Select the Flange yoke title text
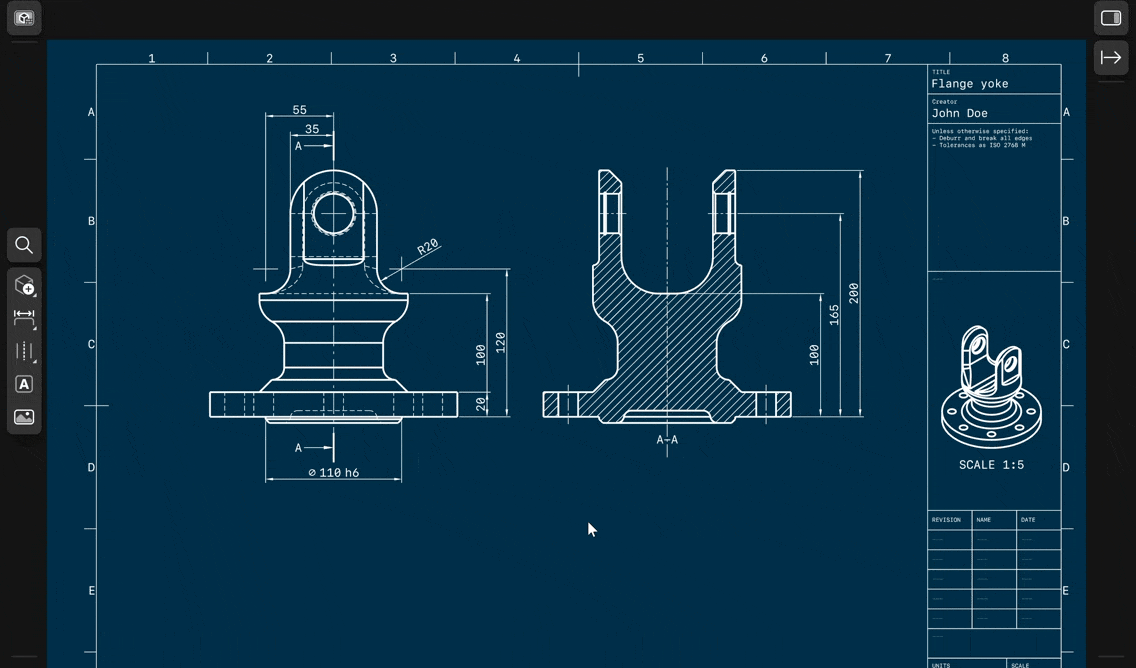 (969, 84)
